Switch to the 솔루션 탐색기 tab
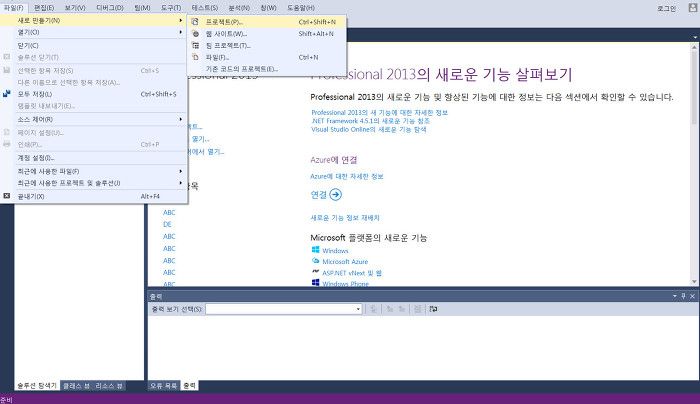Viewport: 700px width, 404px height. [37, 386]
